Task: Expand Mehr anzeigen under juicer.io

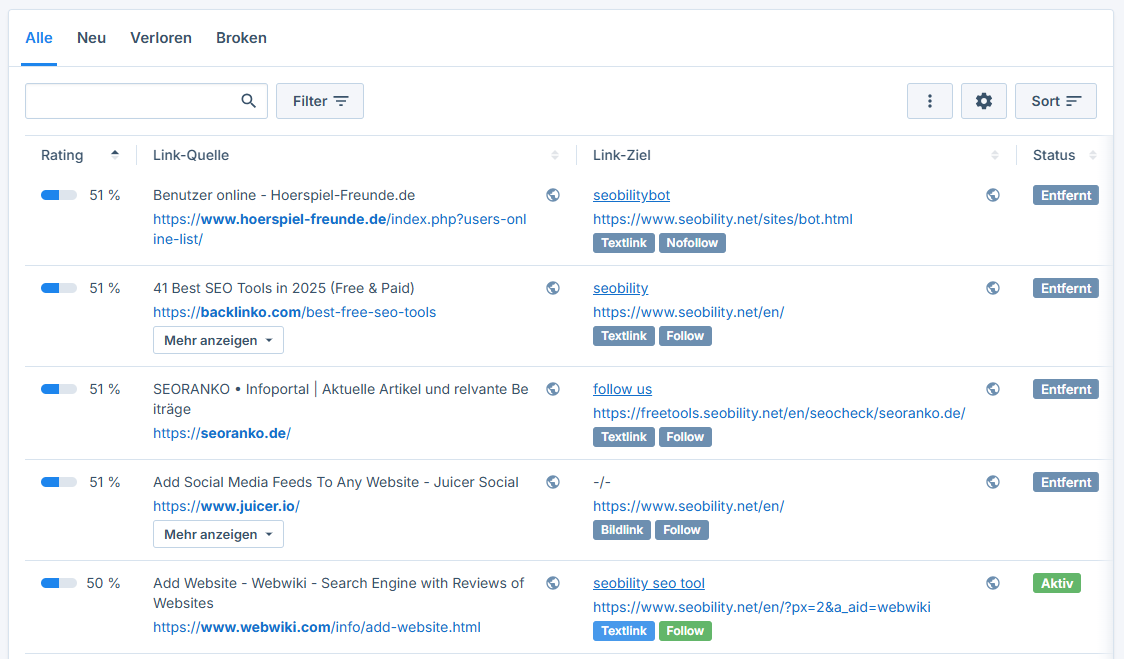Action: (x=219, y=534)
